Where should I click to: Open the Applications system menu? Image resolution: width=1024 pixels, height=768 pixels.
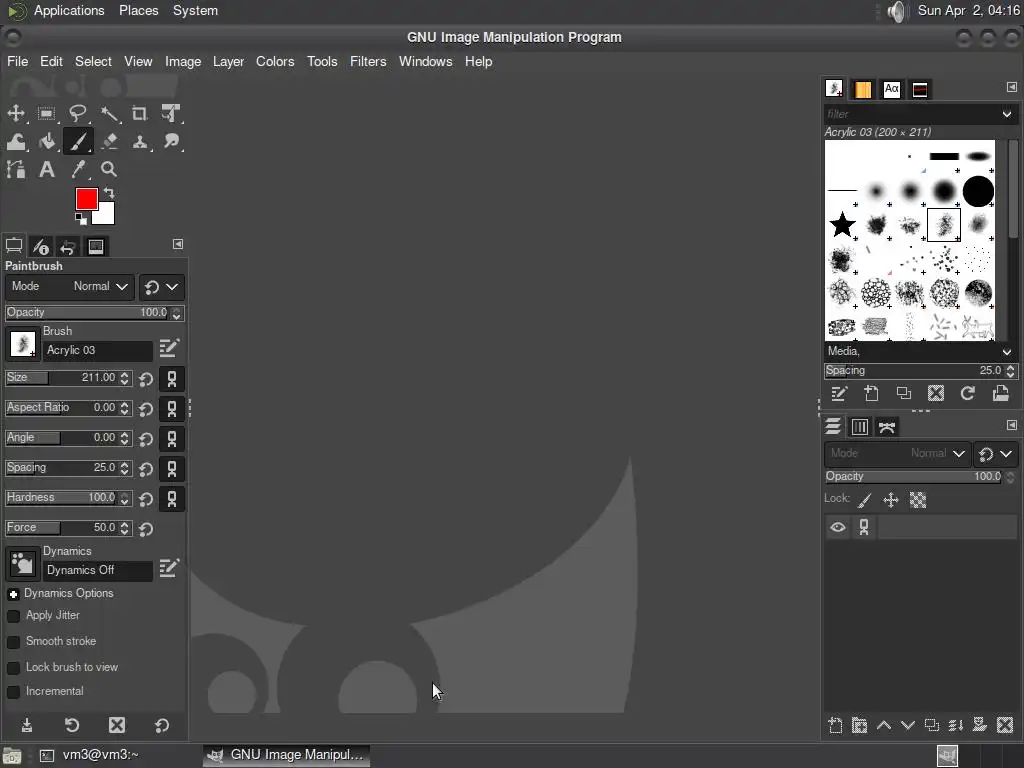69,10
